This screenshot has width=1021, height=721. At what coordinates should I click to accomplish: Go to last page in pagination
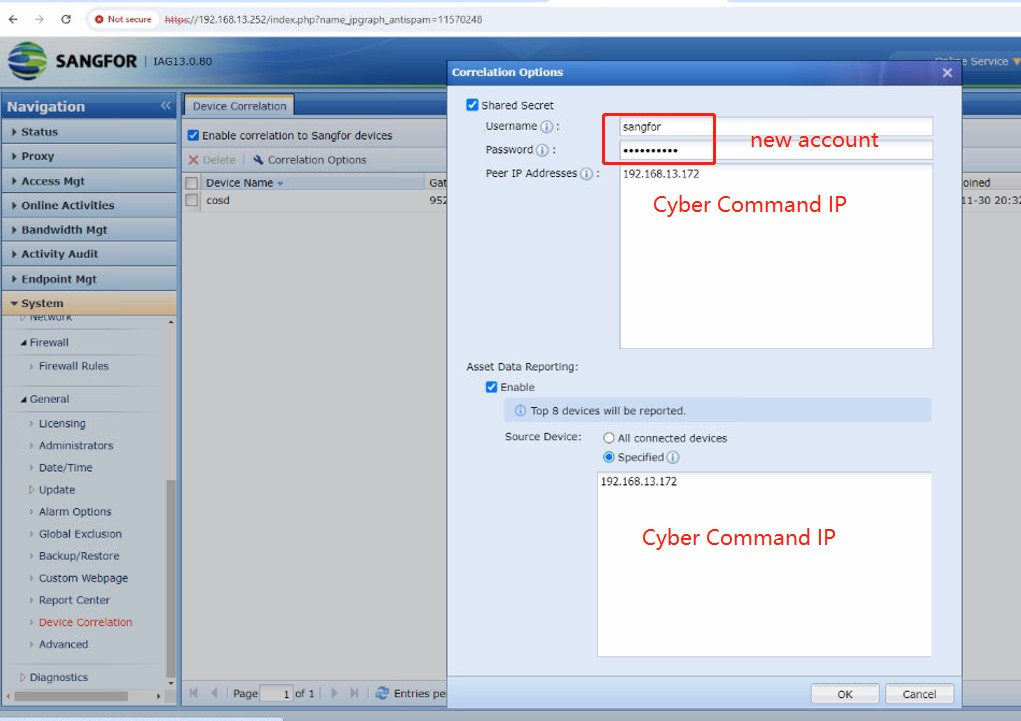click(x=354, y=693)
